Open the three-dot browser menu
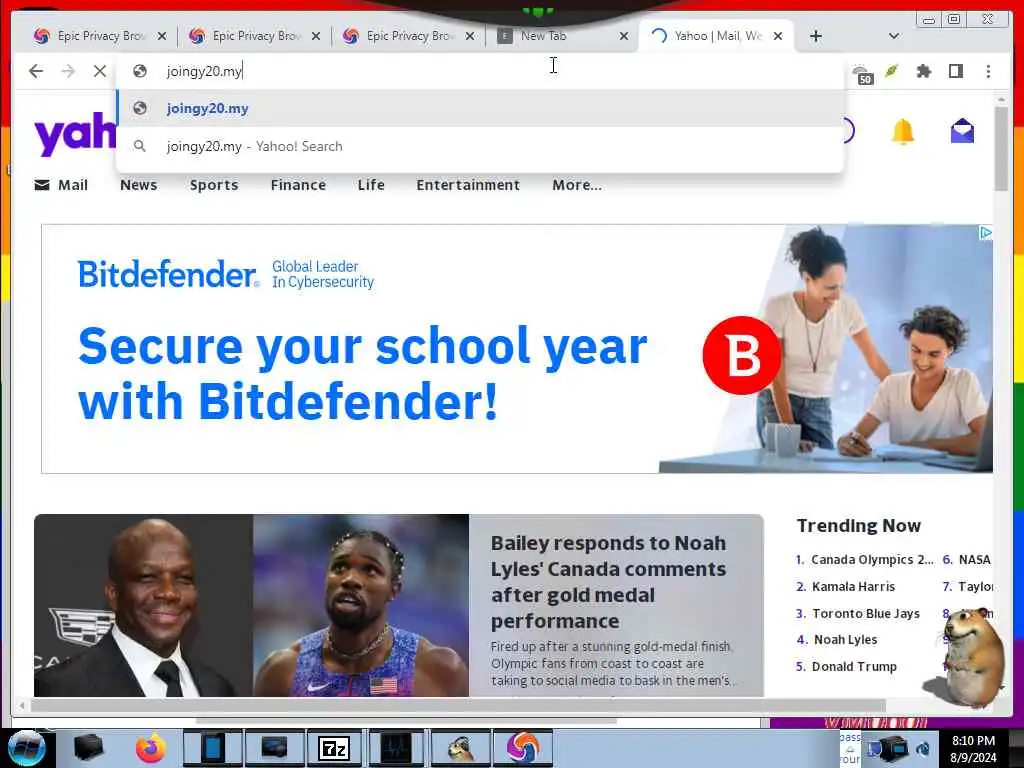This screenshot has width=1024, height=768. tap(988, 71)
